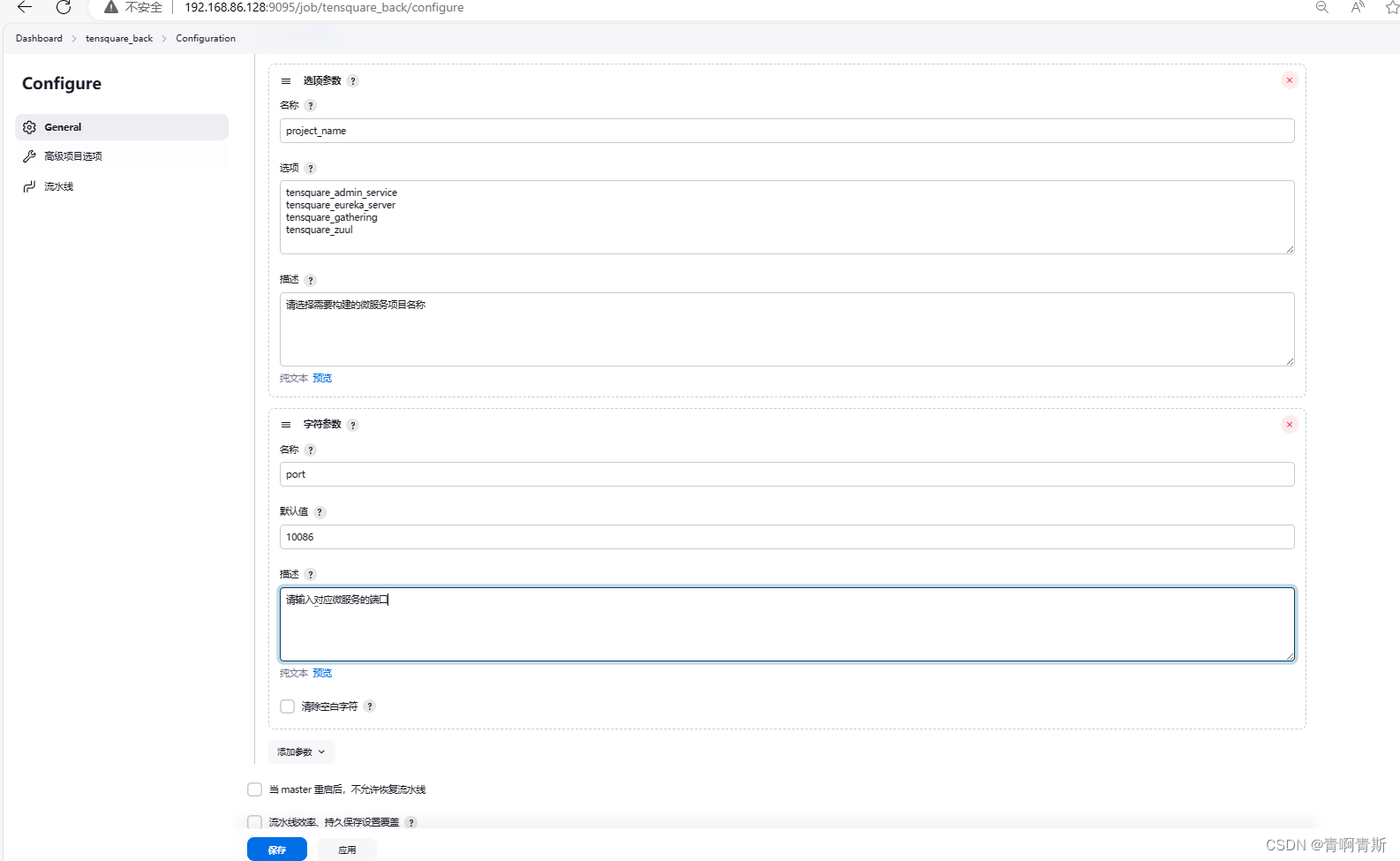Screen dimensions: 1400x861
Task: Expand the 添加参数 dropdown
Action: (x=302, y=752)
